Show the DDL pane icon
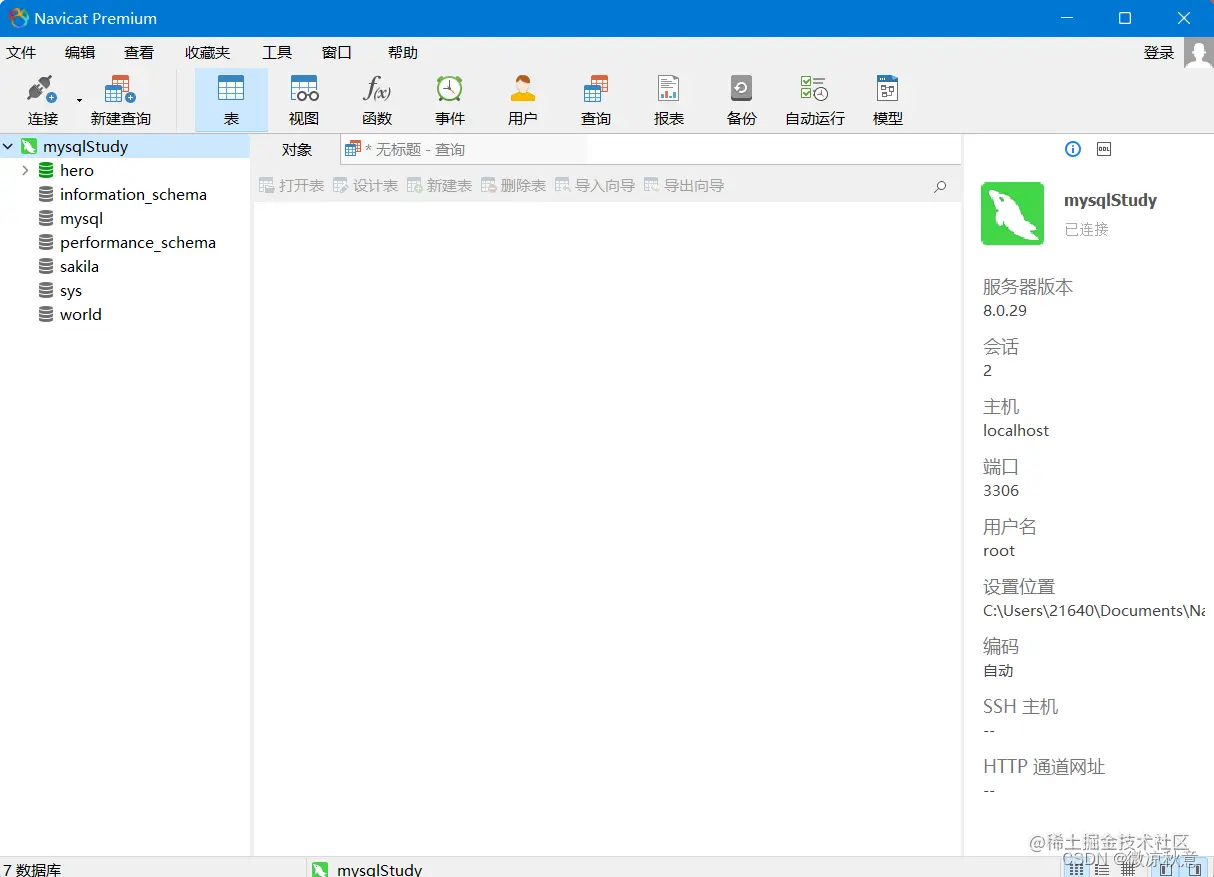This screenshot has height=877, width=1214. point(1104,149)
